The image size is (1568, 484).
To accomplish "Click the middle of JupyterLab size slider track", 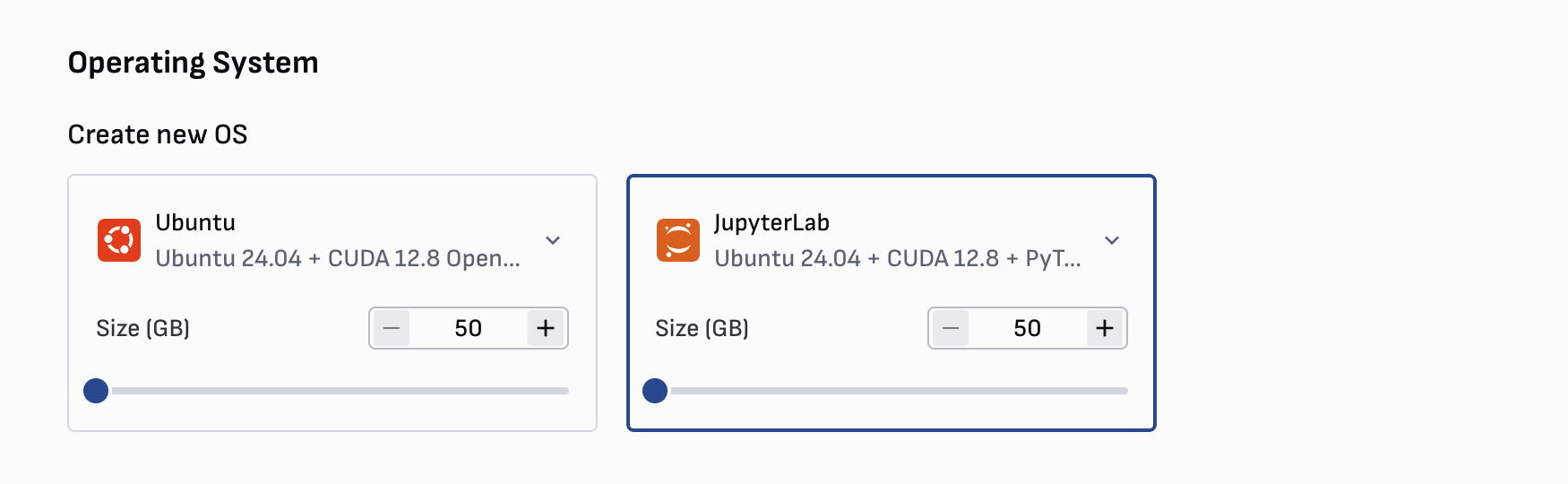I will (892, 391).
